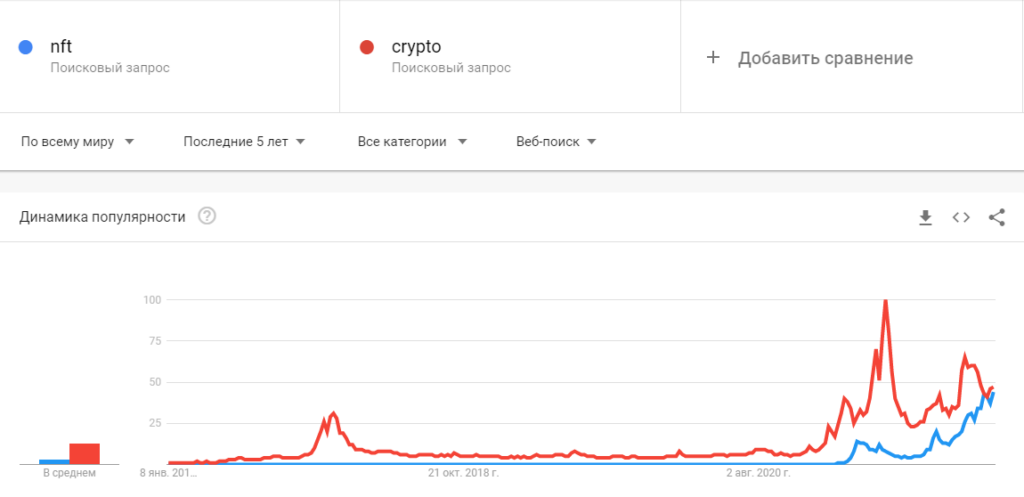Image resolution: width=1024 pixels, height=497 pixels.
Task: Click the blue average bar for nft
Action: pos(54,462)
